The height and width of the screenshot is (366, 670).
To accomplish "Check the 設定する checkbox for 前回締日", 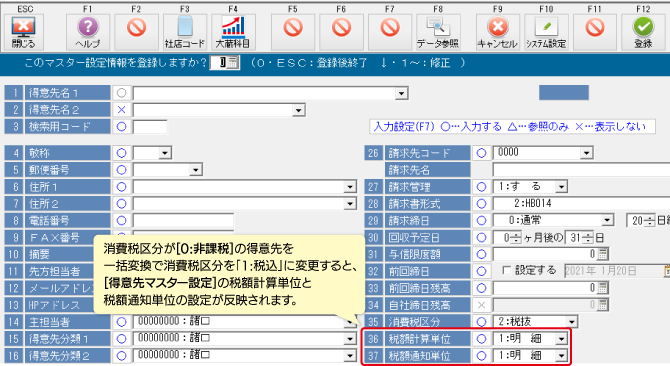I will tap(506, 271).
